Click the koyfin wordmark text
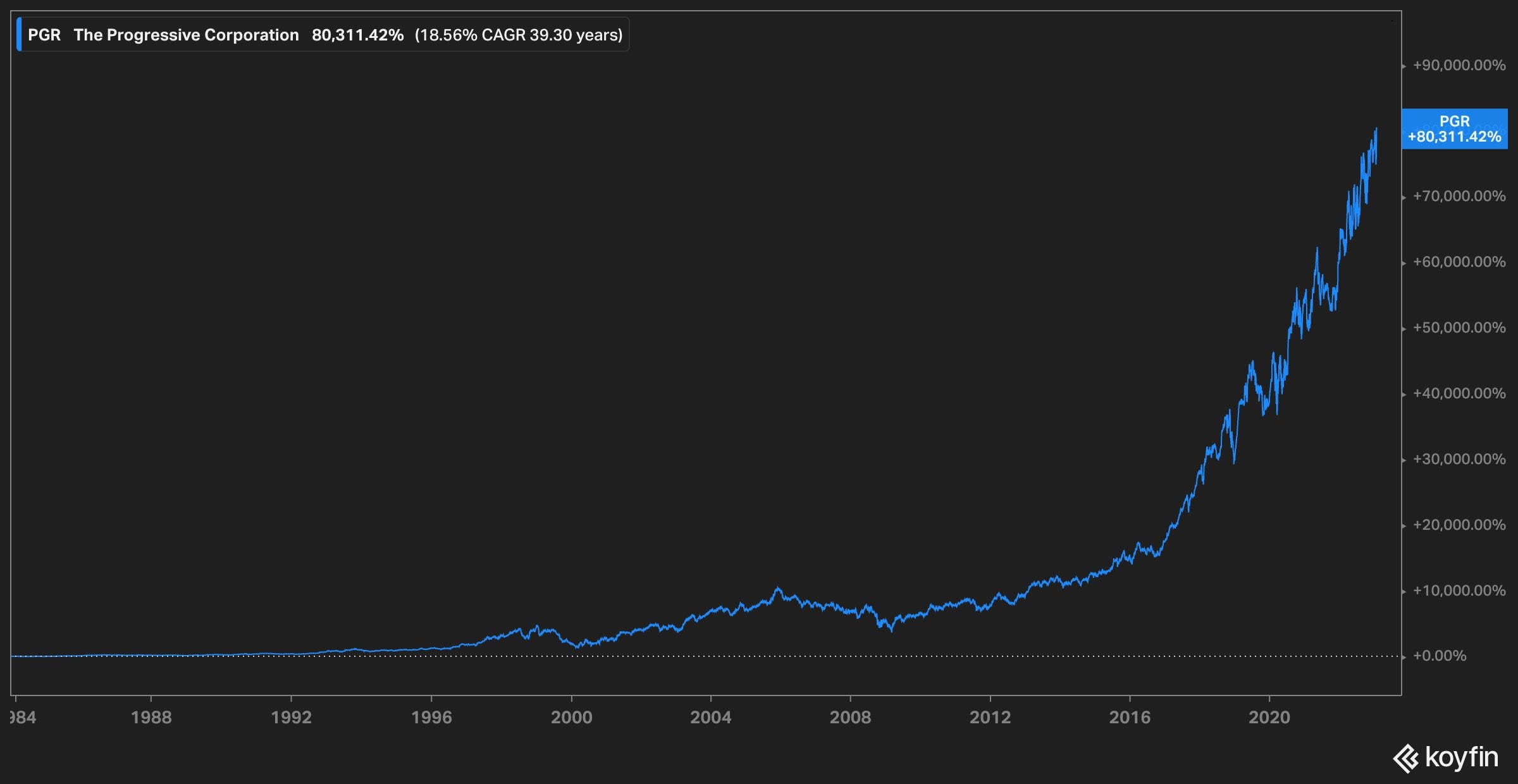The width and height of the screenshot is (1518, 784). pos(1462,756)
